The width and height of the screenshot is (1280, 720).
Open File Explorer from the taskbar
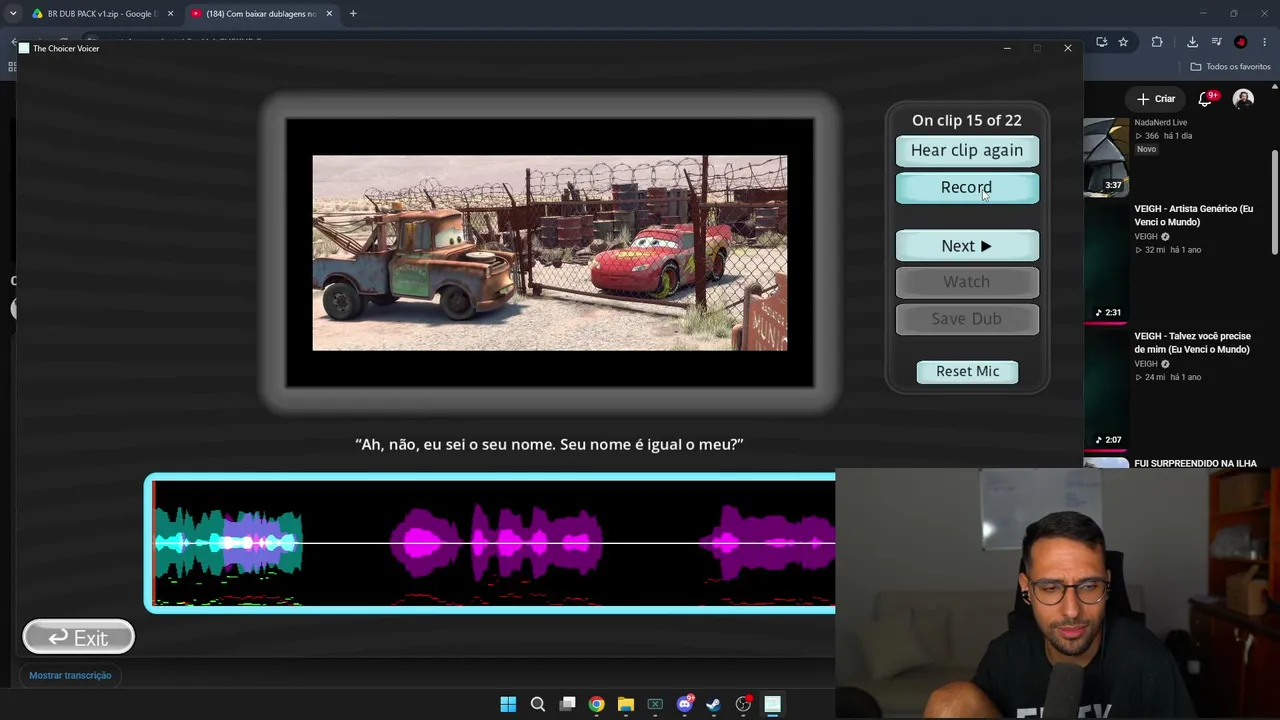click(x=626, y=704)
